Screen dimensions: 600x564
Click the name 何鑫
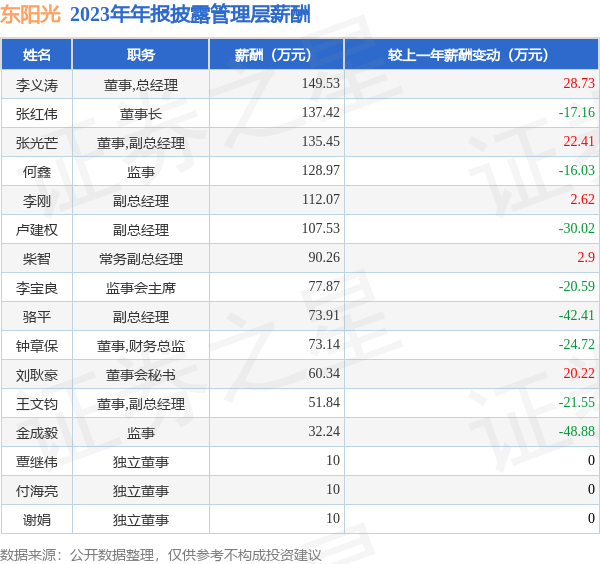37,172
